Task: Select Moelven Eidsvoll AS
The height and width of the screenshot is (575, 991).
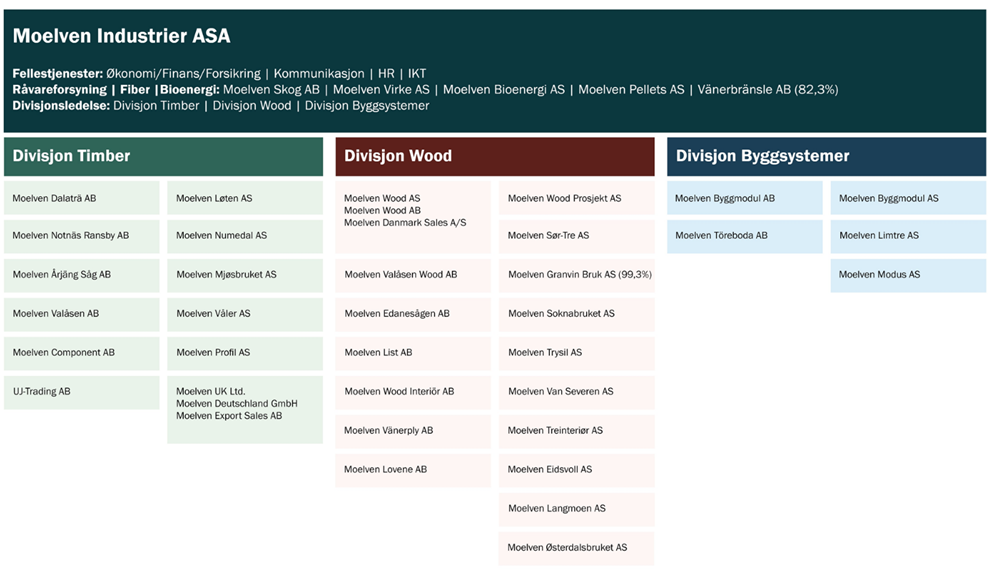Action: [577, 469]
